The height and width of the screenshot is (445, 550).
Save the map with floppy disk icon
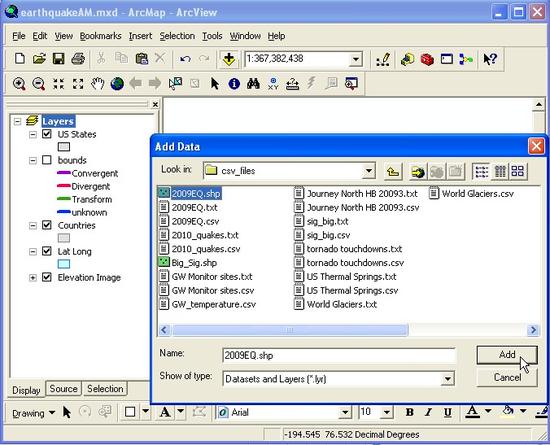pos(59,59)
